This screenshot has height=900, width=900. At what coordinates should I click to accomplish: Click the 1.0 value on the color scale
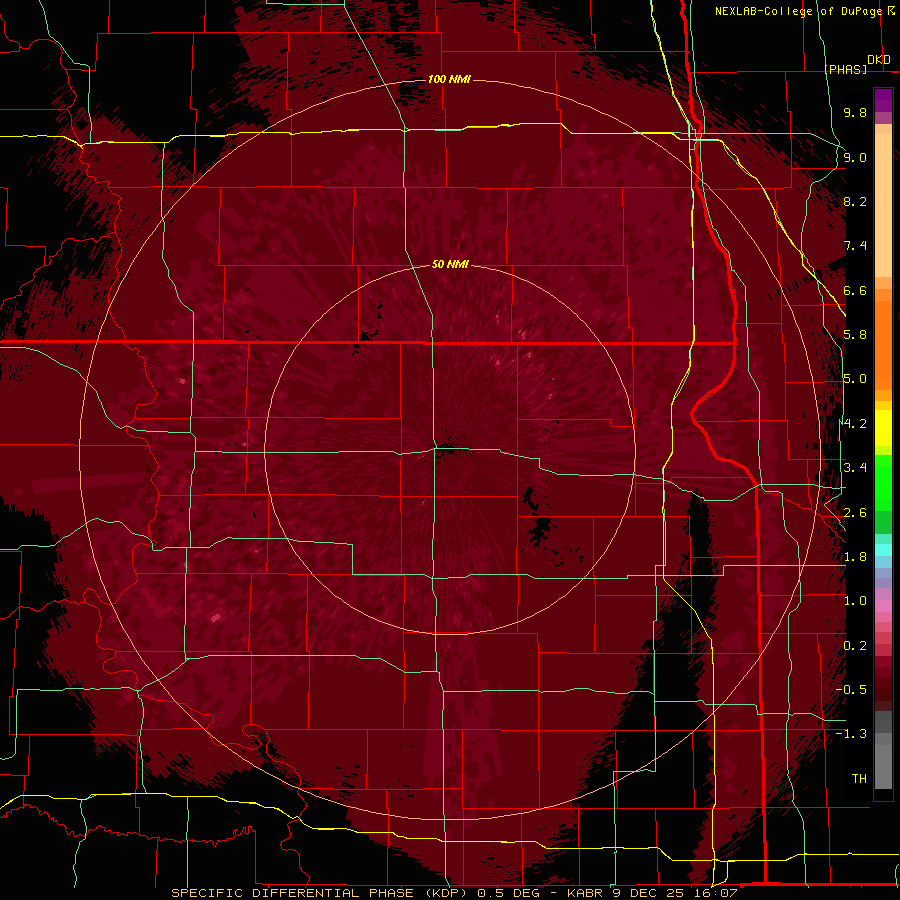coord(855,601)
